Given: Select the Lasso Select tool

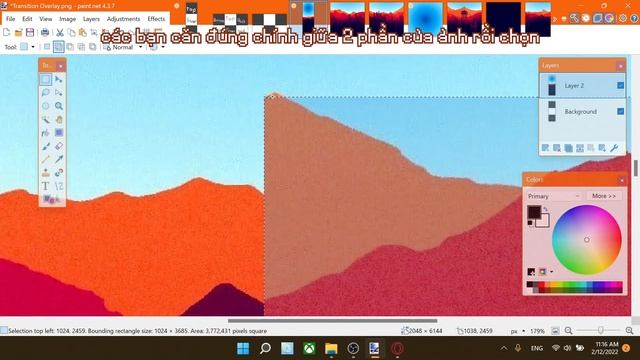Looking at the screenshot, I should coord(45,93).
